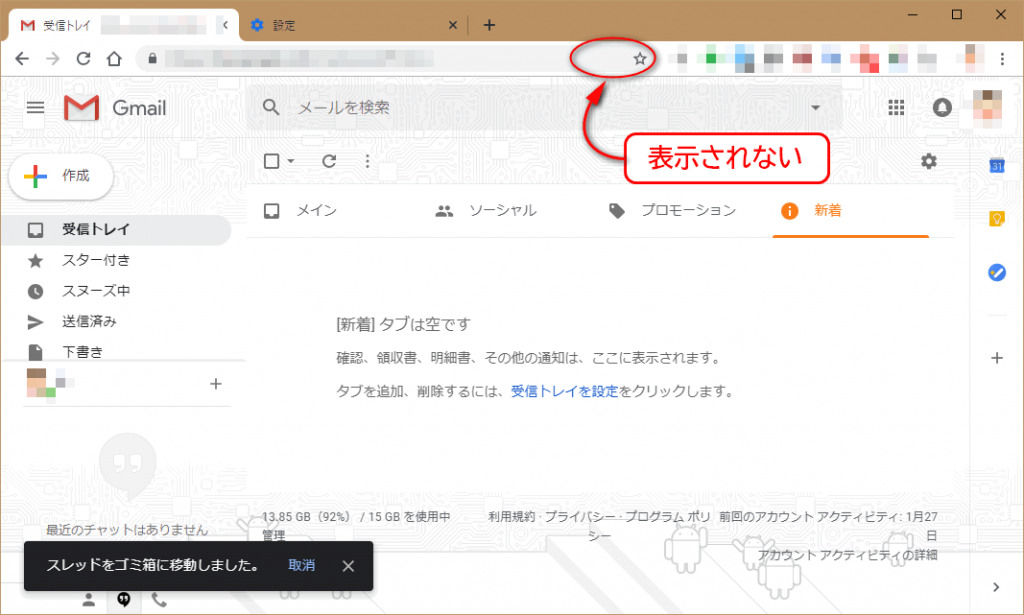Toggle the select all messages checkbox
Screen dimensions: 1024x615
(x=271, y=161)
